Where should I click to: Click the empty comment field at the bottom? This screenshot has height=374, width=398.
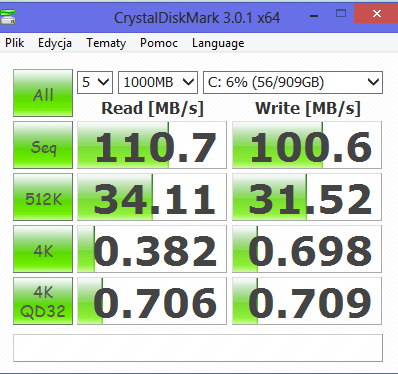click(x=198, y=348)
